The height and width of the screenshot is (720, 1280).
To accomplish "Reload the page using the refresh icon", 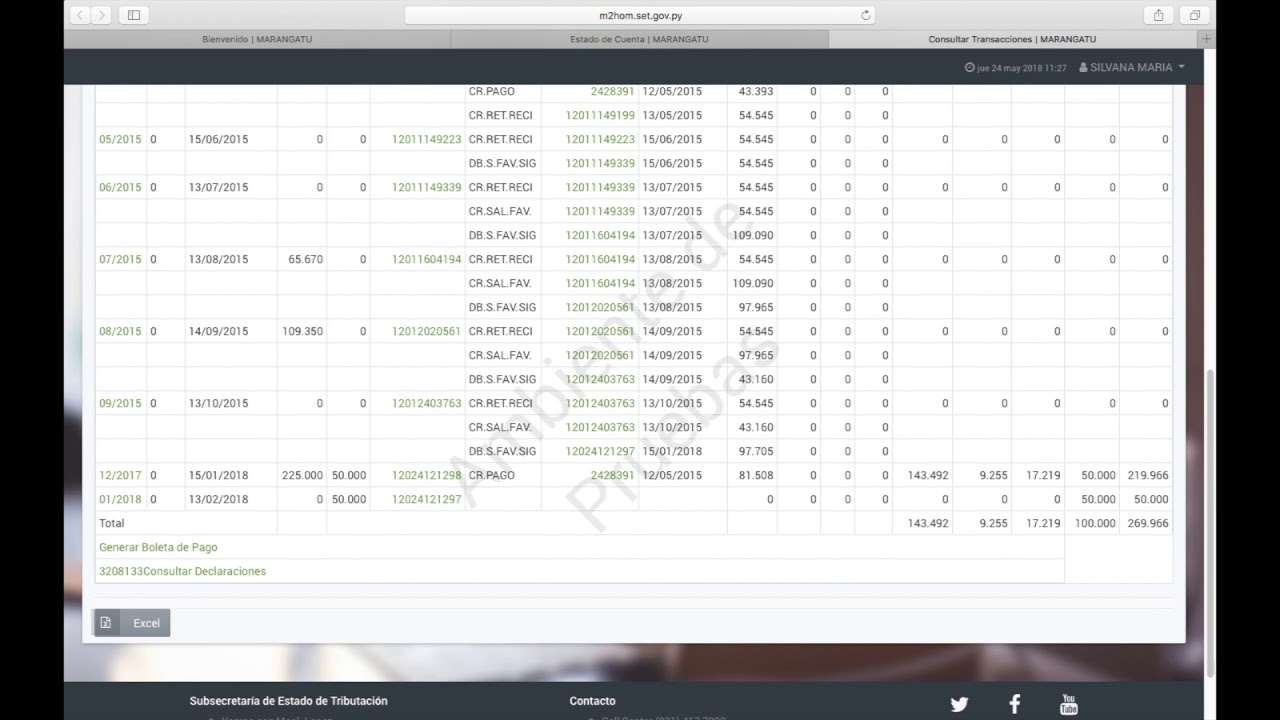I will pyautogui.click(x=866, y=15).
